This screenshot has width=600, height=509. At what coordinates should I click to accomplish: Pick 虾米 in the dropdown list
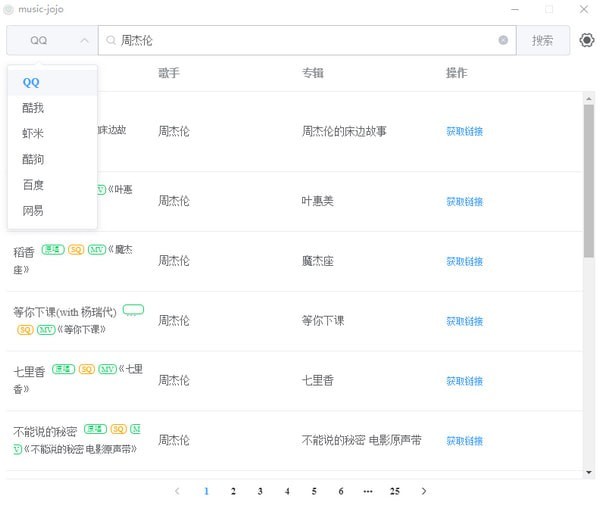33,133
